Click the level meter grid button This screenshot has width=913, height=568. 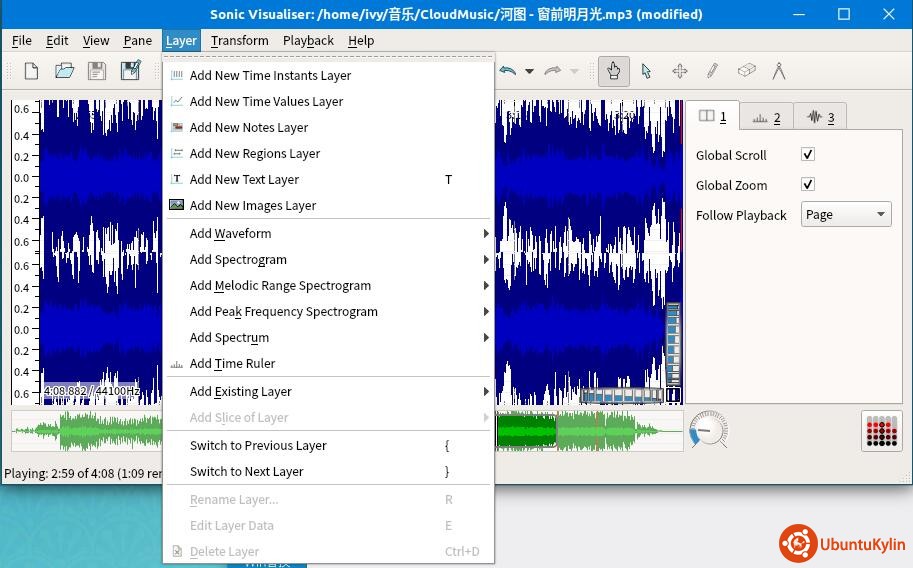coord(881,431)
